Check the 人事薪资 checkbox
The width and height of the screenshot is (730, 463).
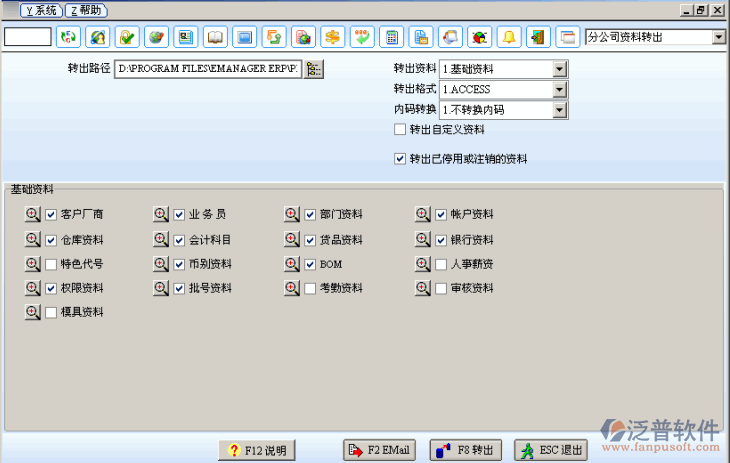pos(441,265)
